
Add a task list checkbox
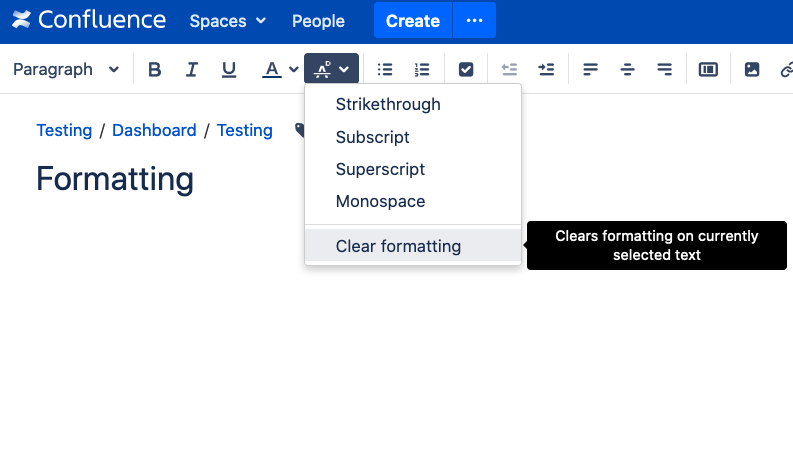pos(466,69)
